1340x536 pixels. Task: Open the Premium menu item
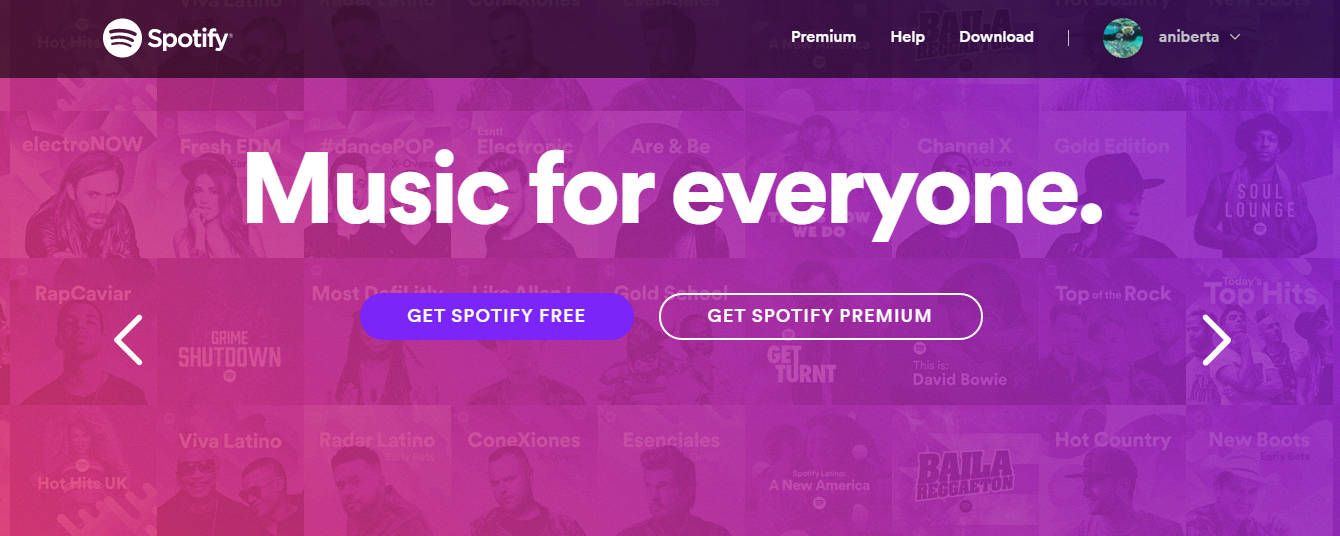tap(823, 37)
